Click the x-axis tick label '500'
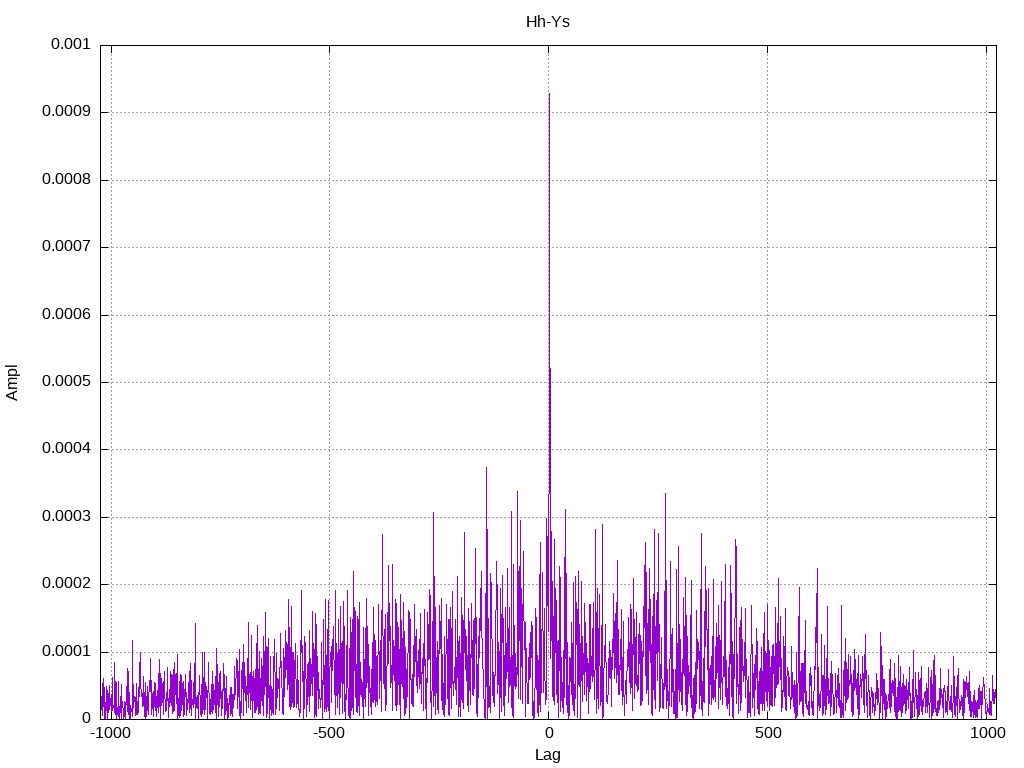This screenshot has height=768, width=1024. pos(768,733)
